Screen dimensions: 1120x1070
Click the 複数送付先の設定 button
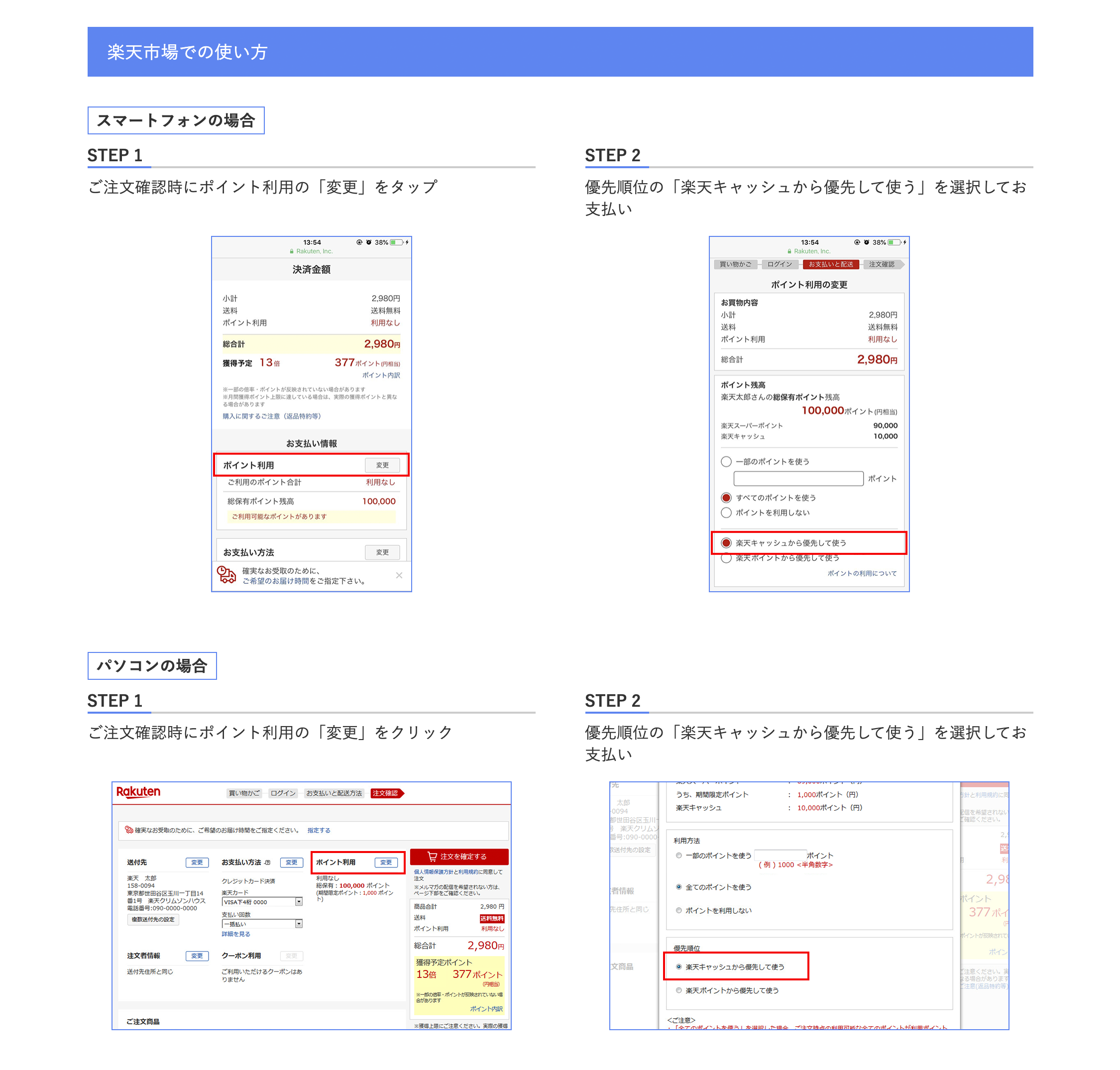[153, 919]
